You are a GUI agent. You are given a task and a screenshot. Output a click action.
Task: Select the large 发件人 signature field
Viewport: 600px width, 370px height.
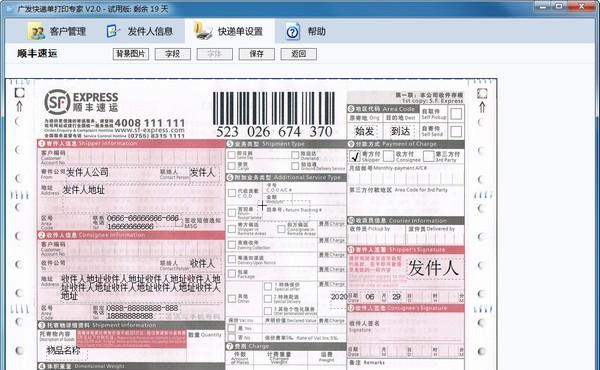pyautogui.click(x=433, y=267)
